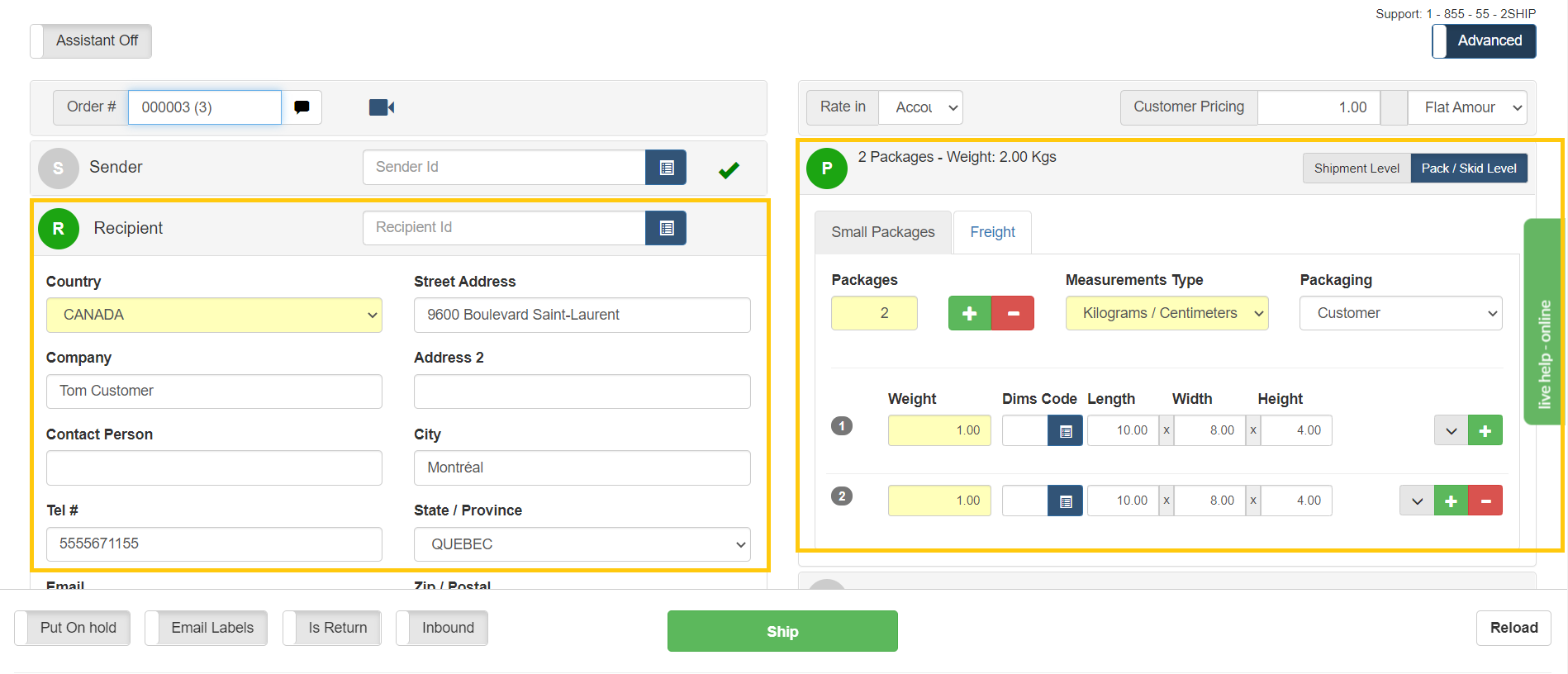This screenshot has height=674, width=1568.
Task: Open the order comment speech bubble icon
Action: [x=302, y=107]
